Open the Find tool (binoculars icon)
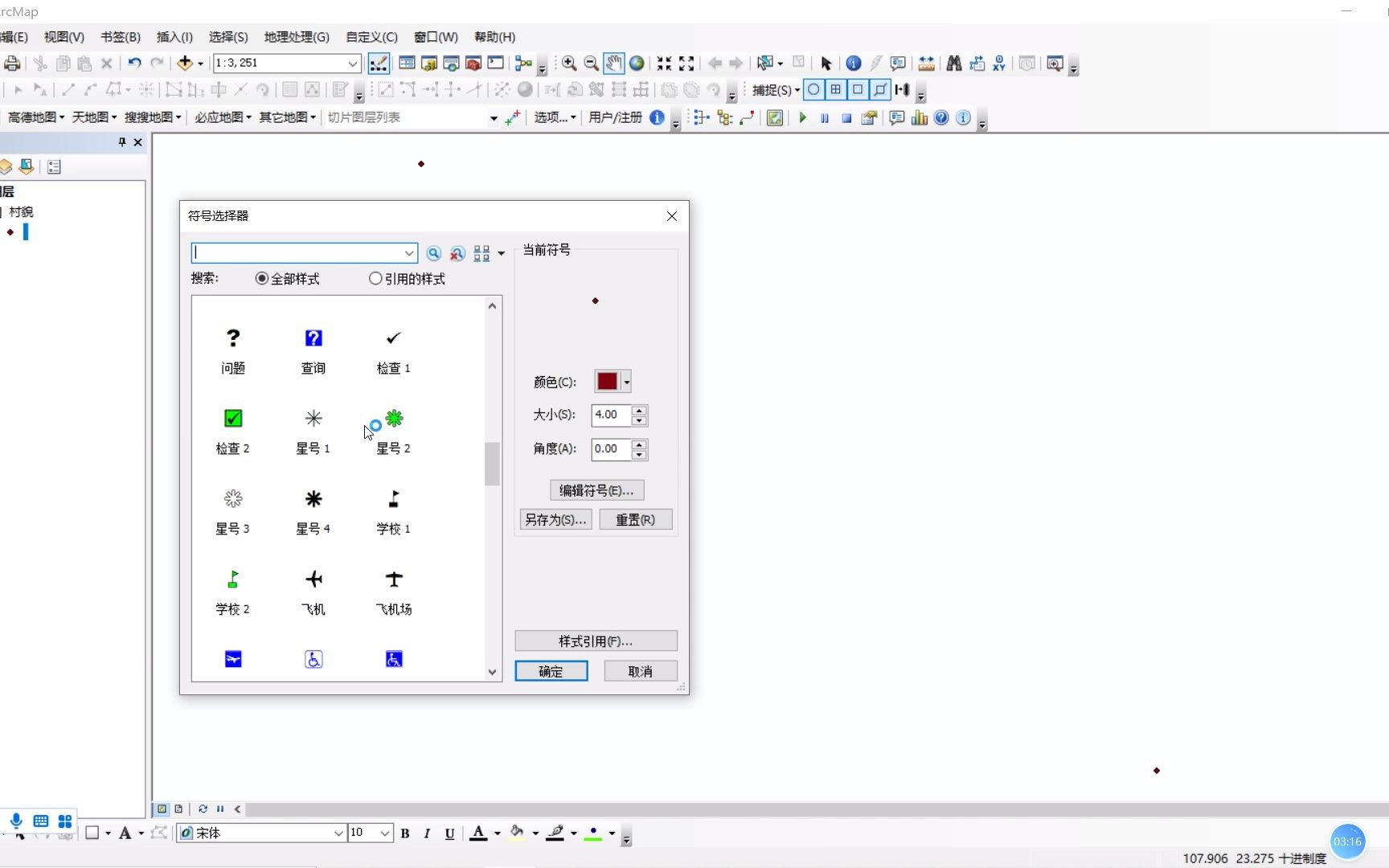 953,63
